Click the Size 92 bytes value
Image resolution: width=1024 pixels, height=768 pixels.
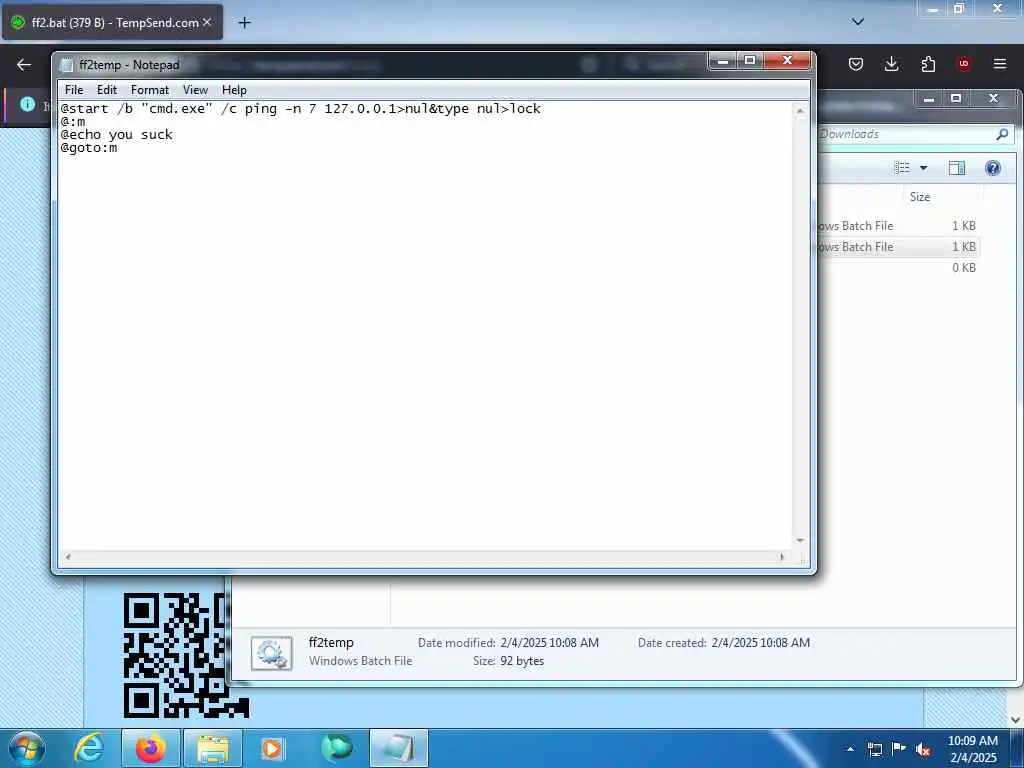522,661
